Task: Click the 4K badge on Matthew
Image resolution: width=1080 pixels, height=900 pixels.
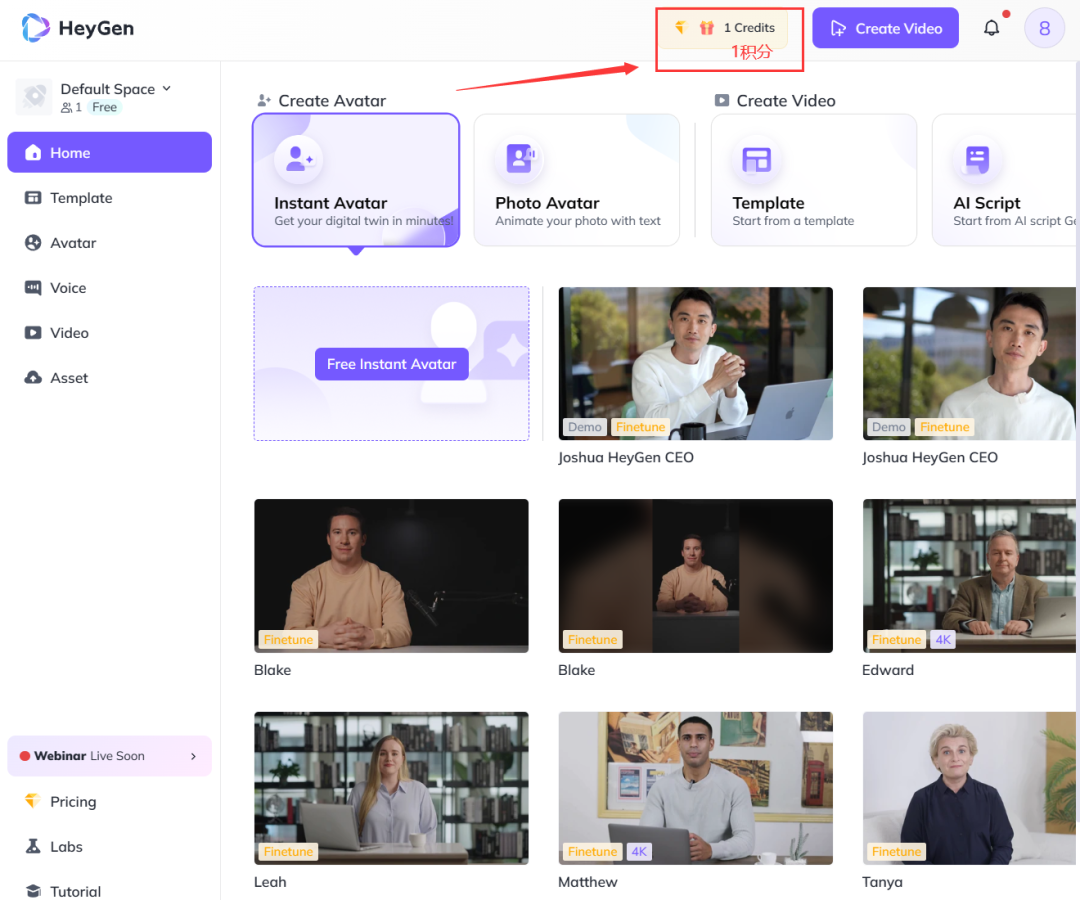Action: pyautogui.click(x=638, y=851)
